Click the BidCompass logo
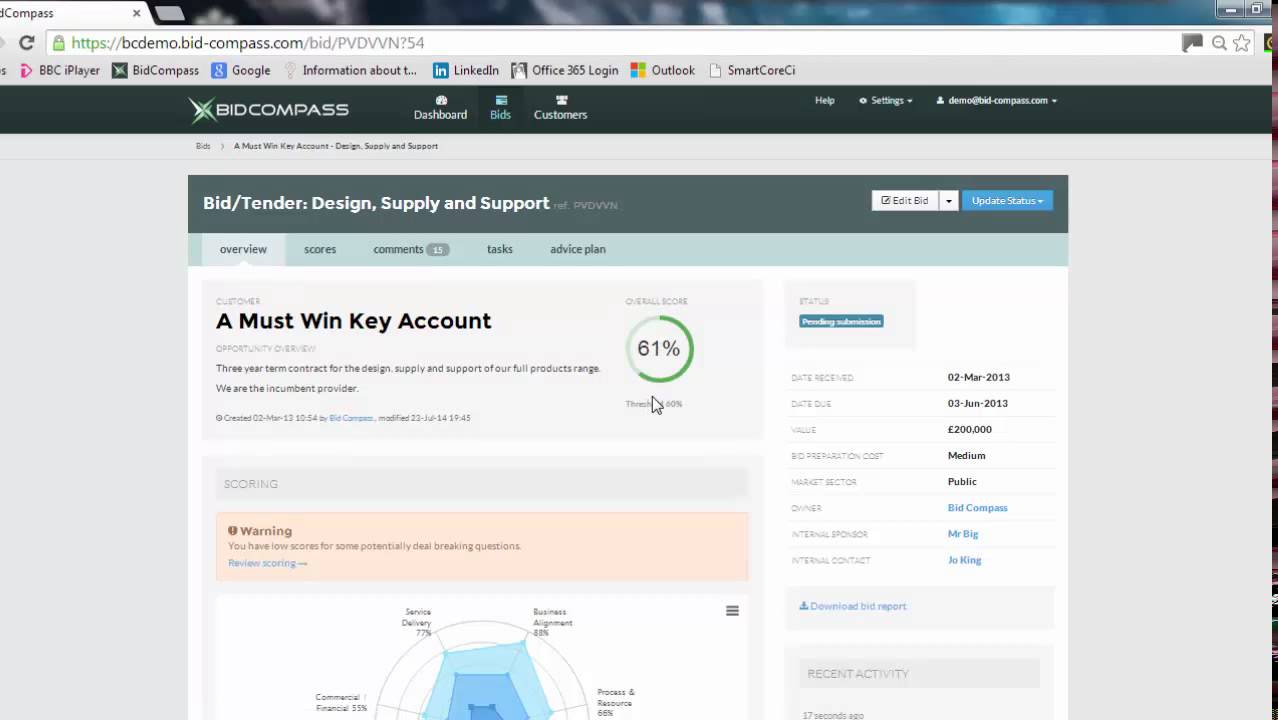 click(x=269, y=110)
